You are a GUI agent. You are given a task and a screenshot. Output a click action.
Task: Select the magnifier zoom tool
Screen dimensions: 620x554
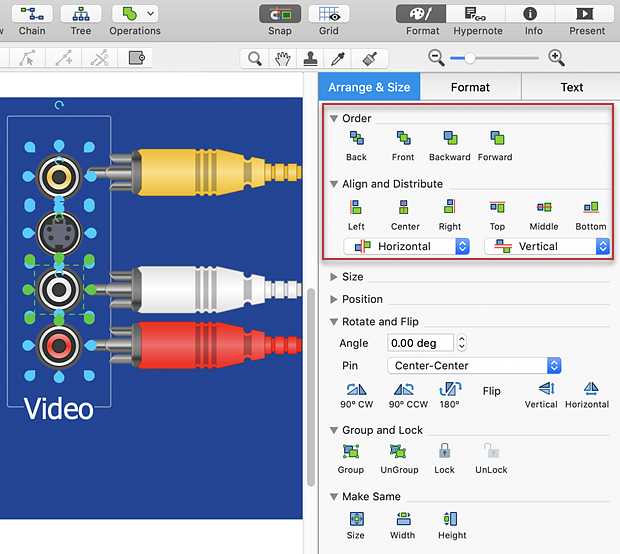(254, 59)
